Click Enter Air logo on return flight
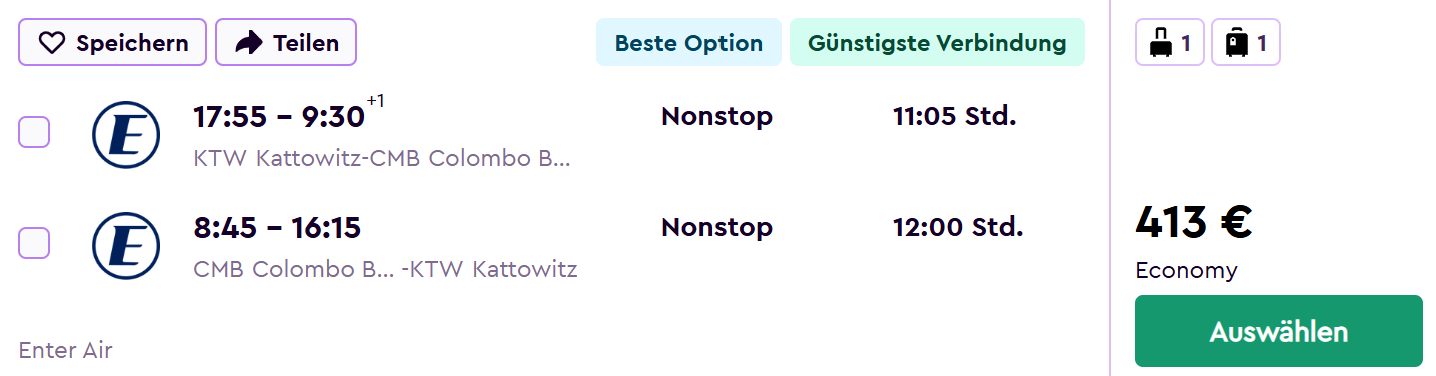 [126, 246]
